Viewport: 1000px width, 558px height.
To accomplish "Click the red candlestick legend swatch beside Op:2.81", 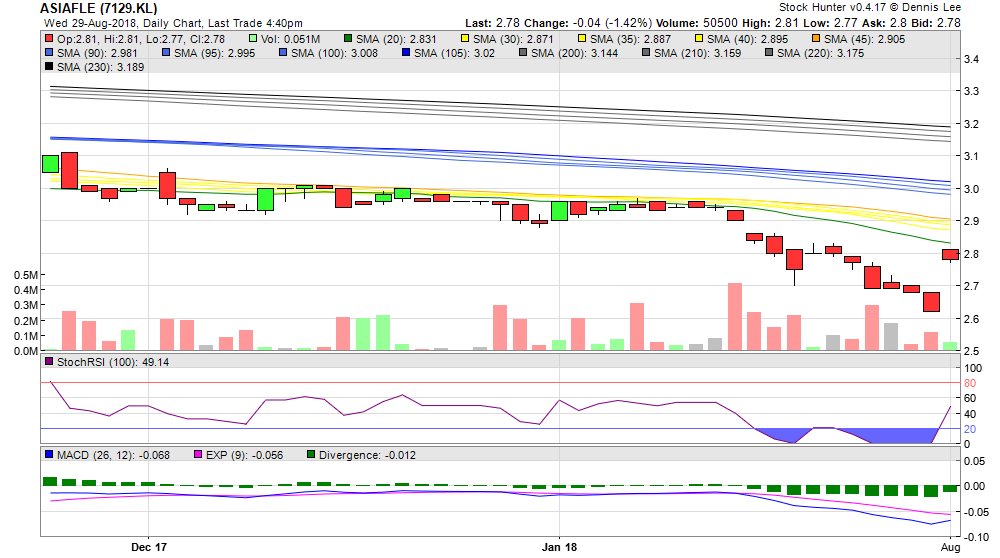I will (49, 38).
